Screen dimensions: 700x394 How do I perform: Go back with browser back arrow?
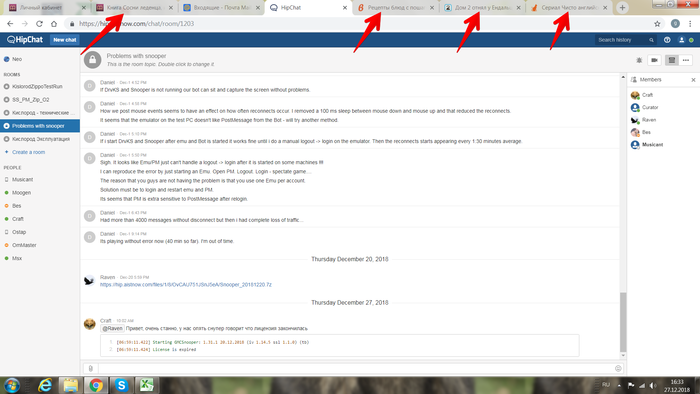pyautogui.click(x=10, y=24)
